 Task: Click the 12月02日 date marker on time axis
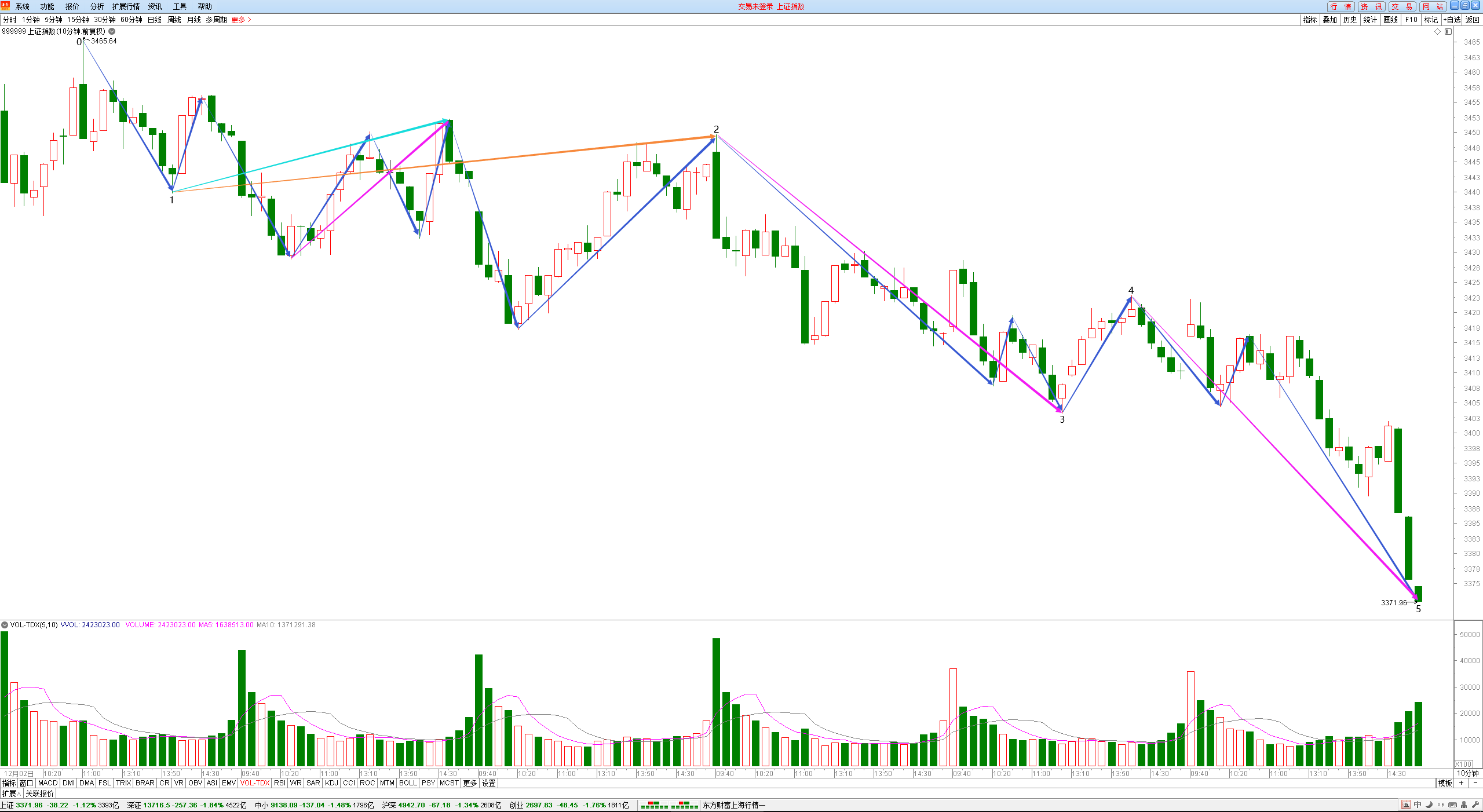point(19,774)
